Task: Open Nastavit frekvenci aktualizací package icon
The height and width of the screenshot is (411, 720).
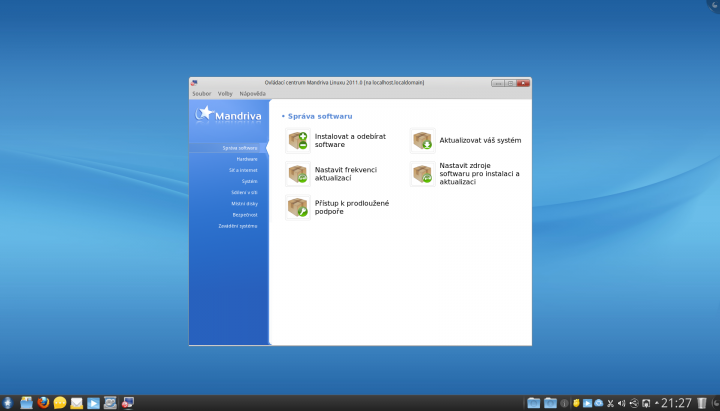Action: pyautogui.click(x=298, y=174)
